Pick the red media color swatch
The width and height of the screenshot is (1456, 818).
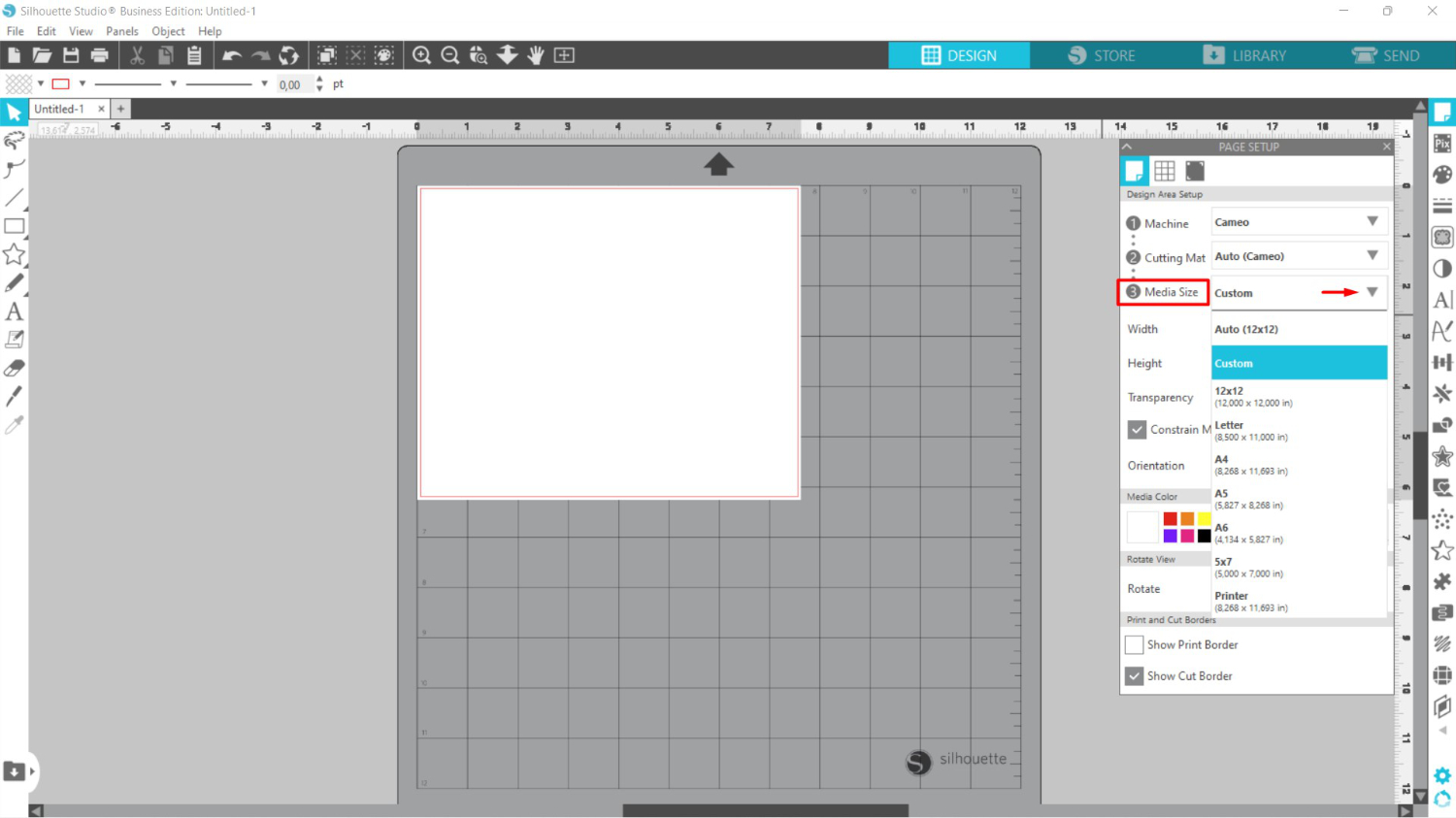tap(1170, 519)
